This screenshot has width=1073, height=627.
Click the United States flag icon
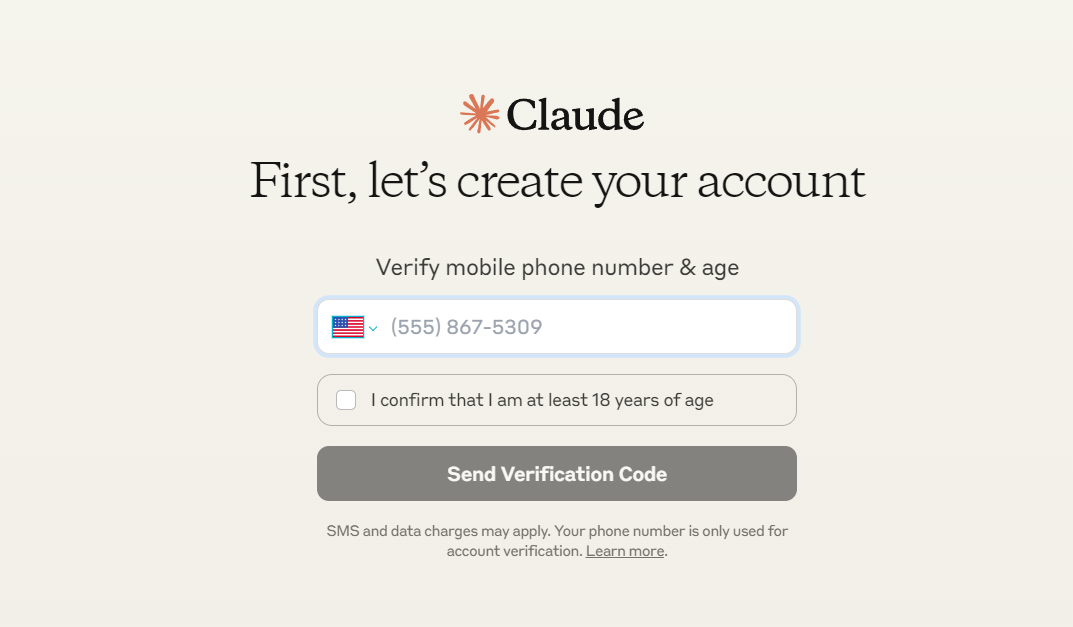(348, 327)
